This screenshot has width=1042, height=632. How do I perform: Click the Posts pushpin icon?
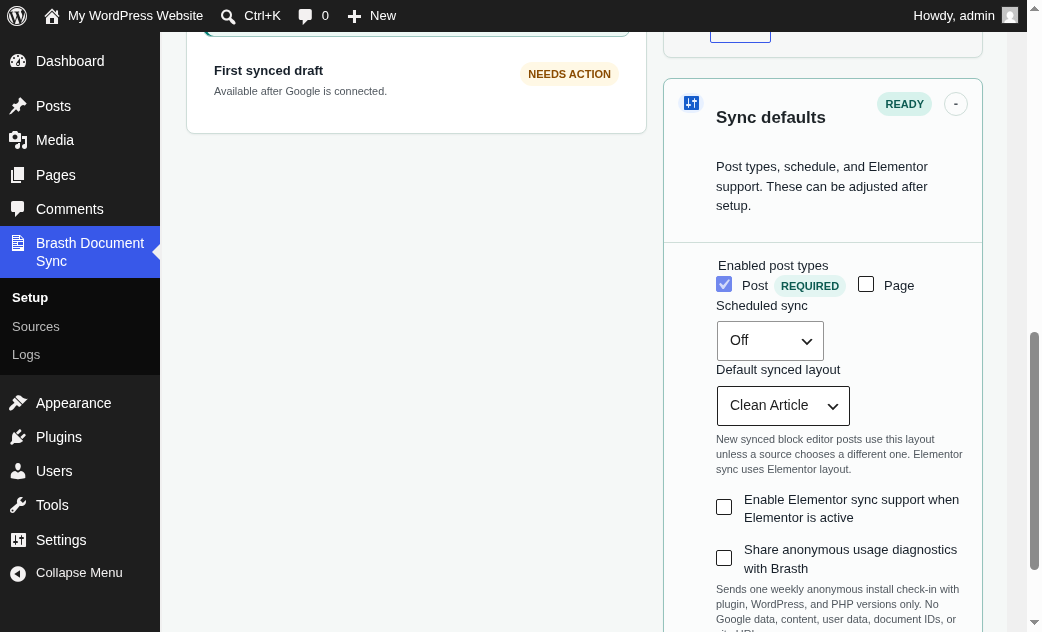click(x=18, y=106)
